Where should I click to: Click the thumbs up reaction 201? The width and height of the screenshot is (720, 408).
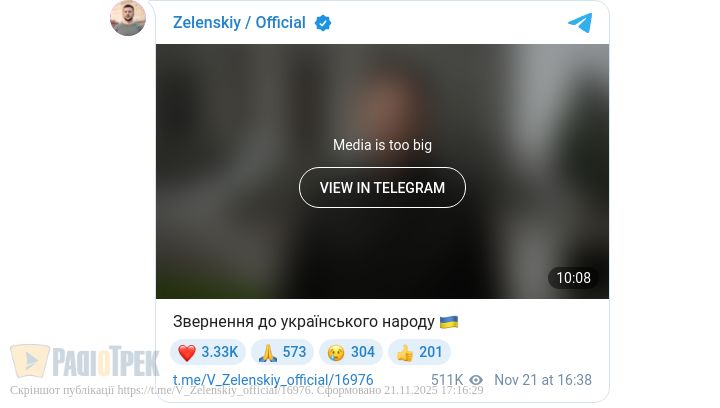click(419, 352)
